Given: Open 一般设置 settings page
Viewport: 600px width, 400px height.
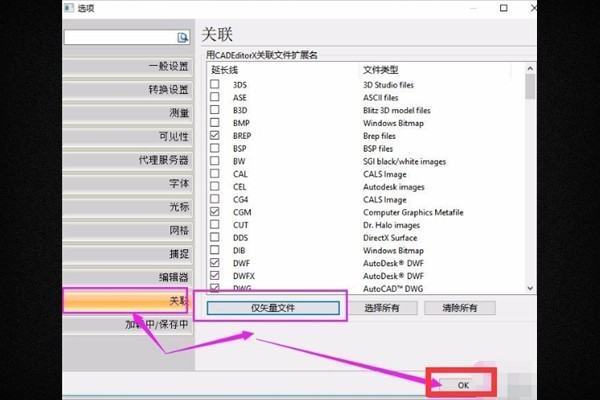Looking at the screenshot, I should (x=128, y=66).
